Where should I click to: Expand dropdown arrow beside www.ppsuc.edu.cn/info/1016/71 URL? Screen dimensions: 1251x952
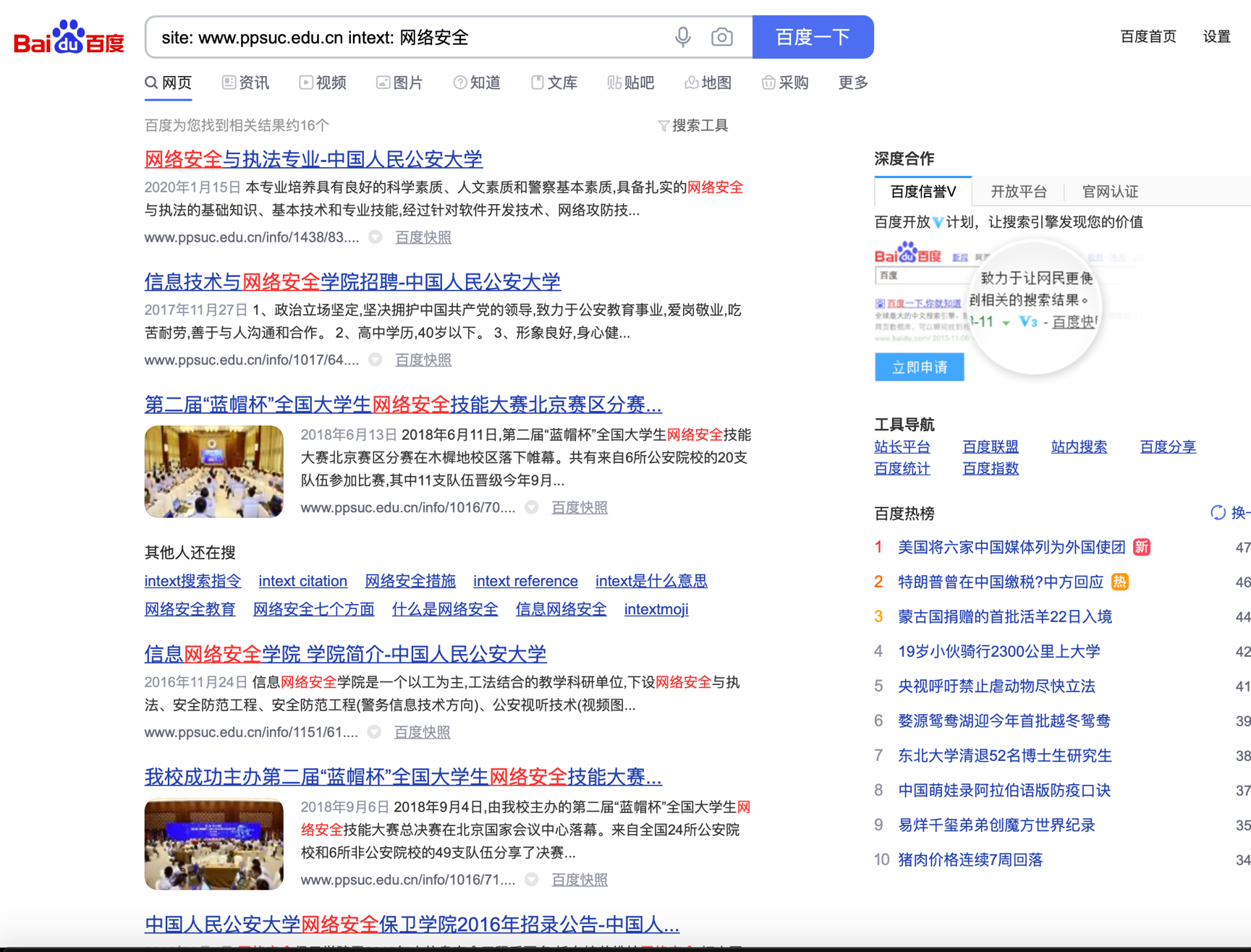[531, 880]
